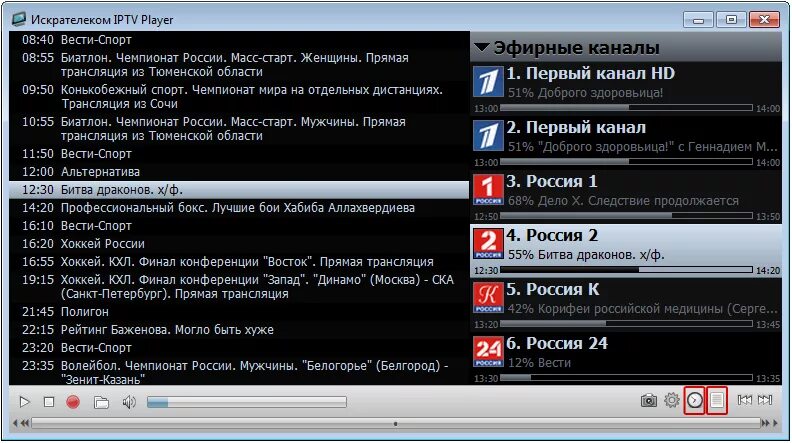Select the 12:00 Альтернатива entry
Viewport: 792px width, 443px height.
click(x=239, y=172)
